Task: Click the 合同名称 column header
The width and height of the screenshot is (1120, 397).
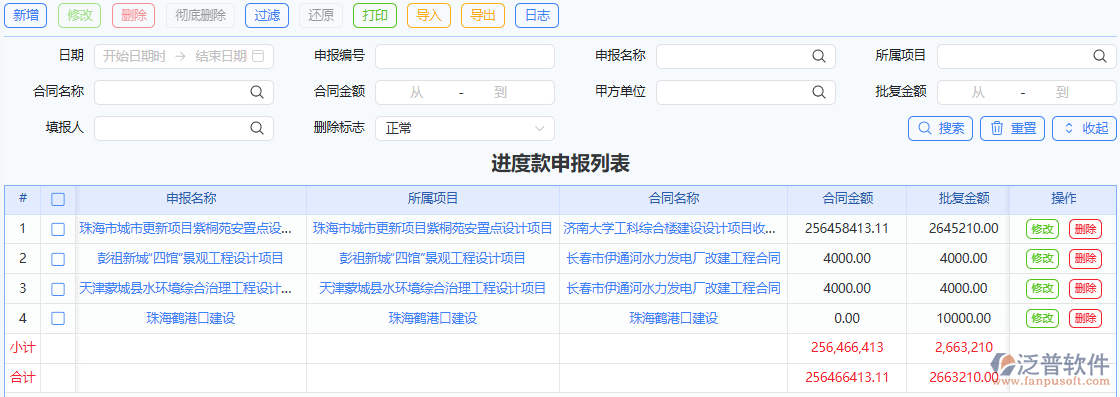Action: [x=674, y=199]
